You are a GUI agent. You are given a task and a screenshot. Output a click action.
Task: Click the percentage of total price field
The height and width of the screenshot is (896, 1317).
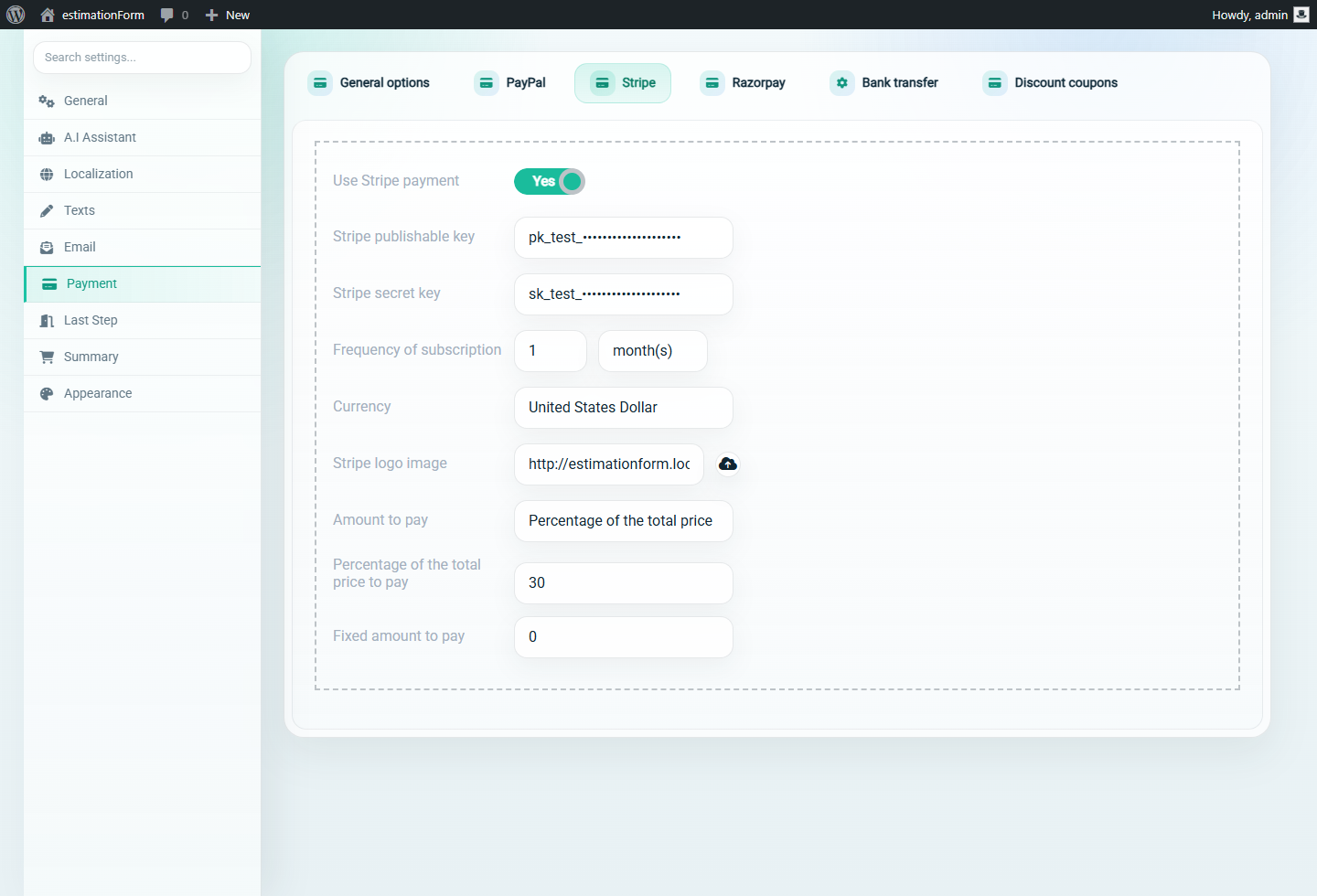point(624,583)
